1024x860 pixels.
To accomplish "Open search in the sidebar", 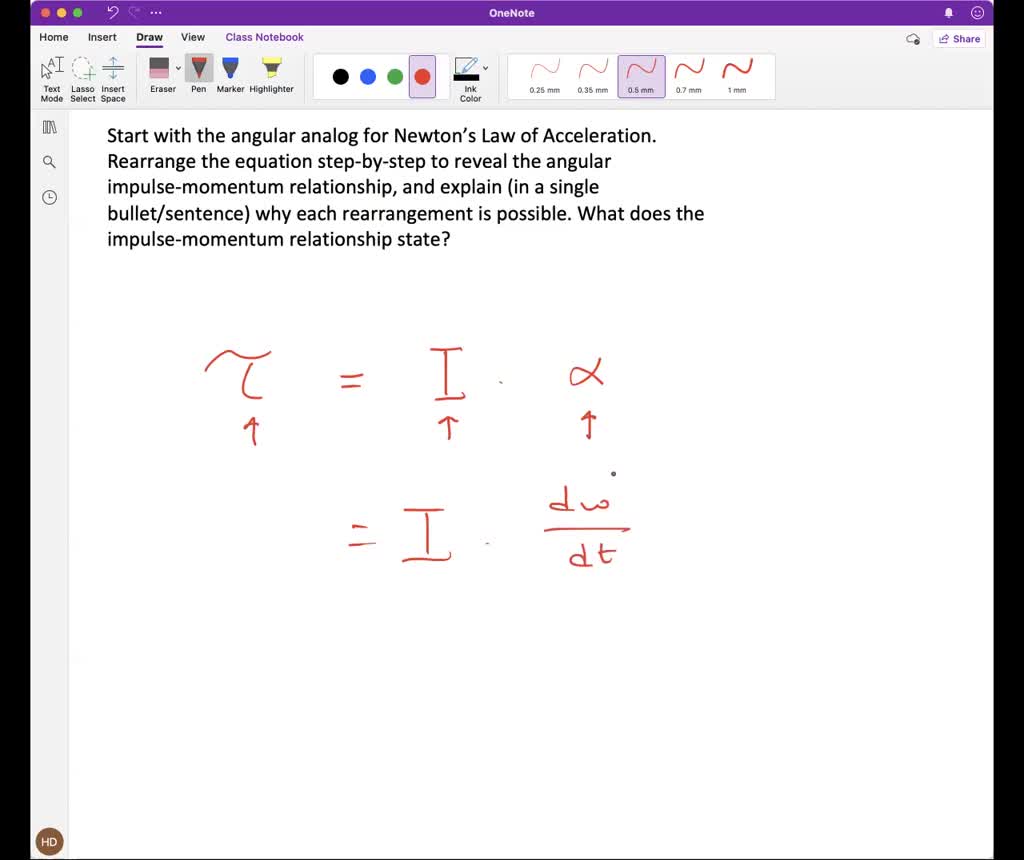I will 48,161.
